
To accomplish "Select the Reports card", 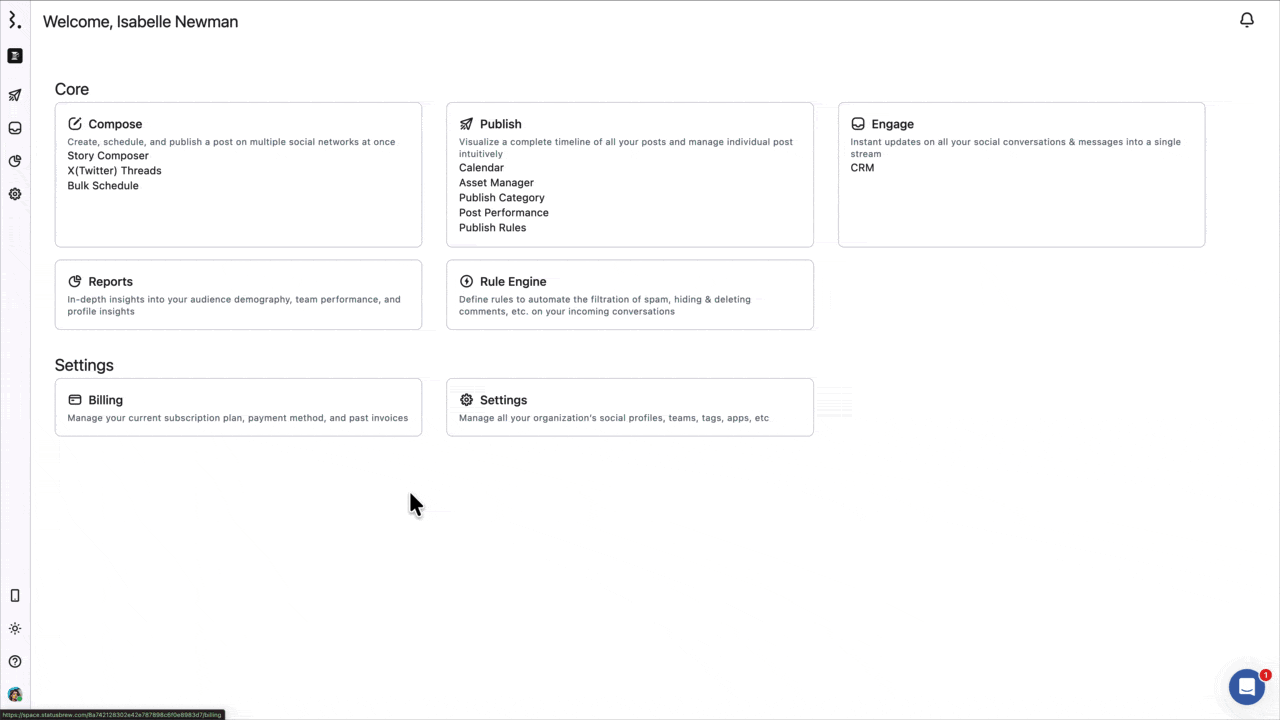I will click(x=238, y=295).
